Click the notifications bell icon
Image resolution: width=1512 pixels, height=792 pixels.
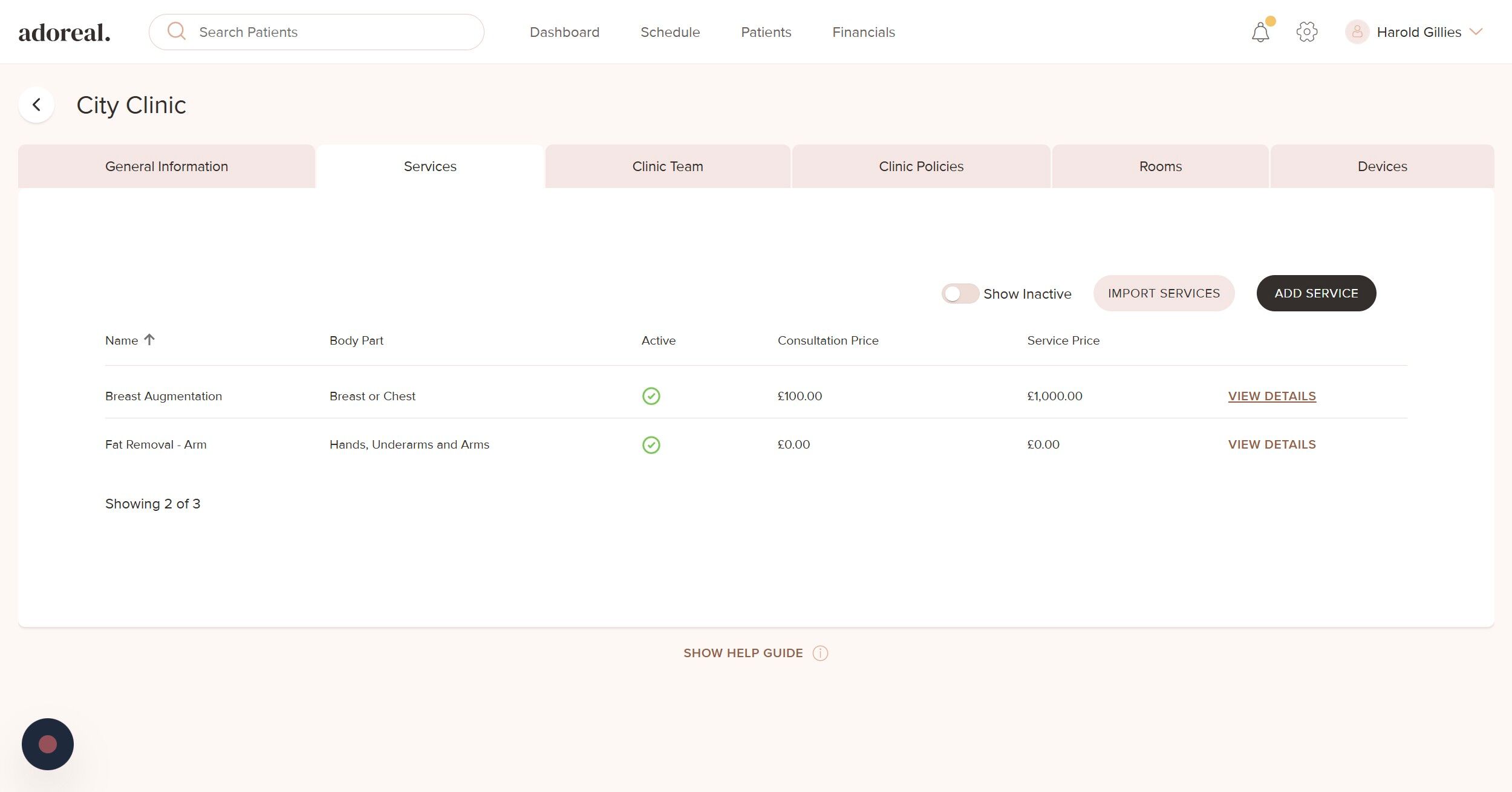coord(1260,32)
